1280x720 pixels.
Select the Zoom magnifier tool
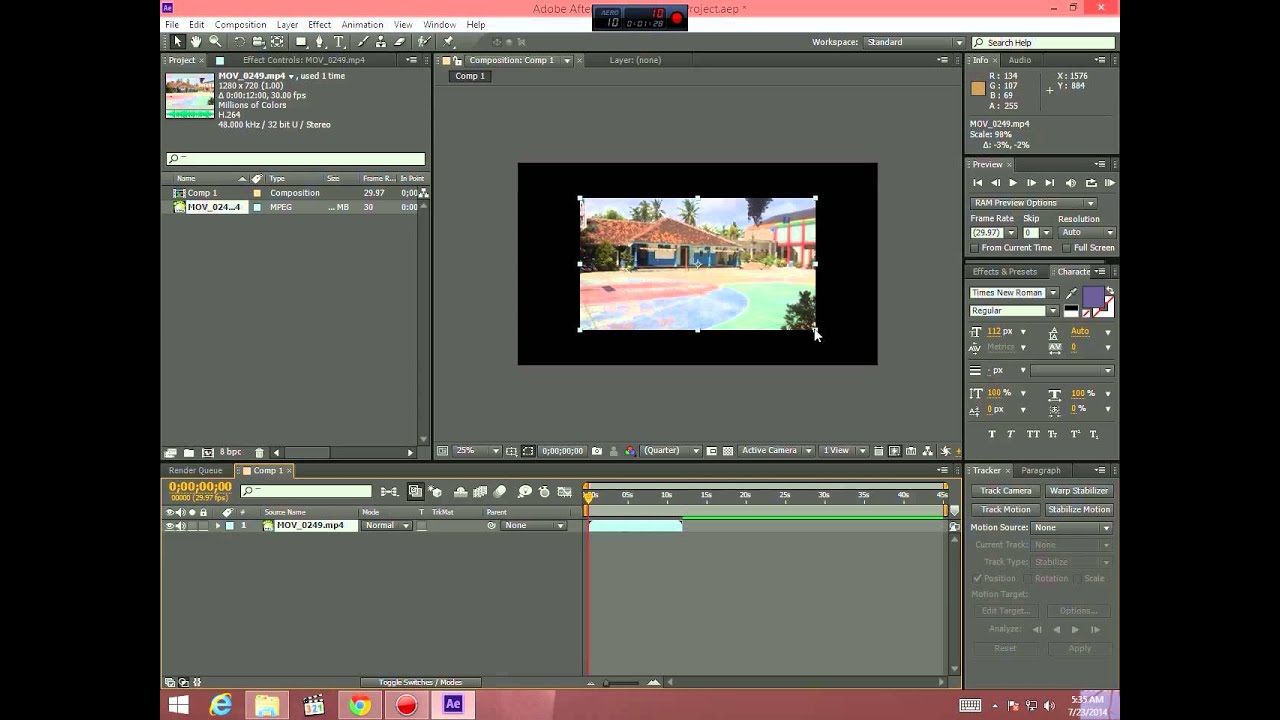coord(215,42)
